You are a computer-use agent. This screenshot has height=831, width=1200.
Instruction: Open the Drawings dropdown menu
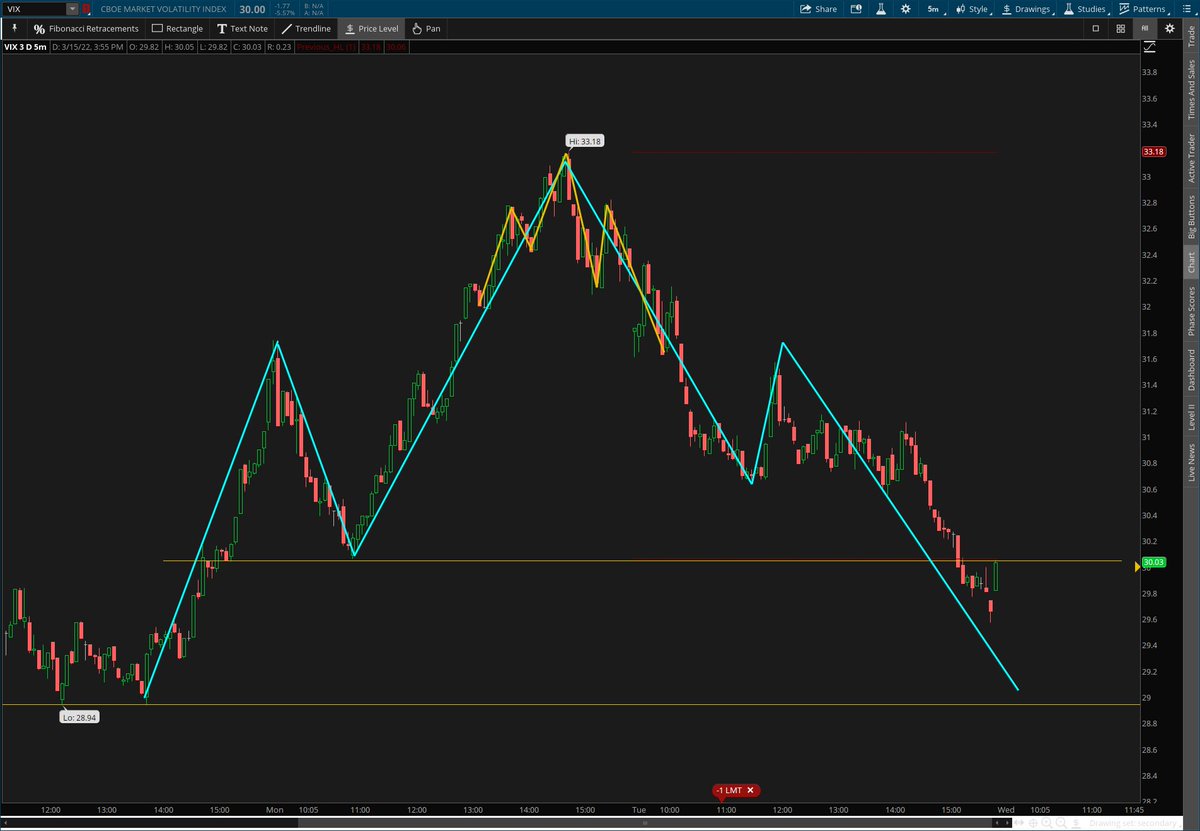[1026, 9]
